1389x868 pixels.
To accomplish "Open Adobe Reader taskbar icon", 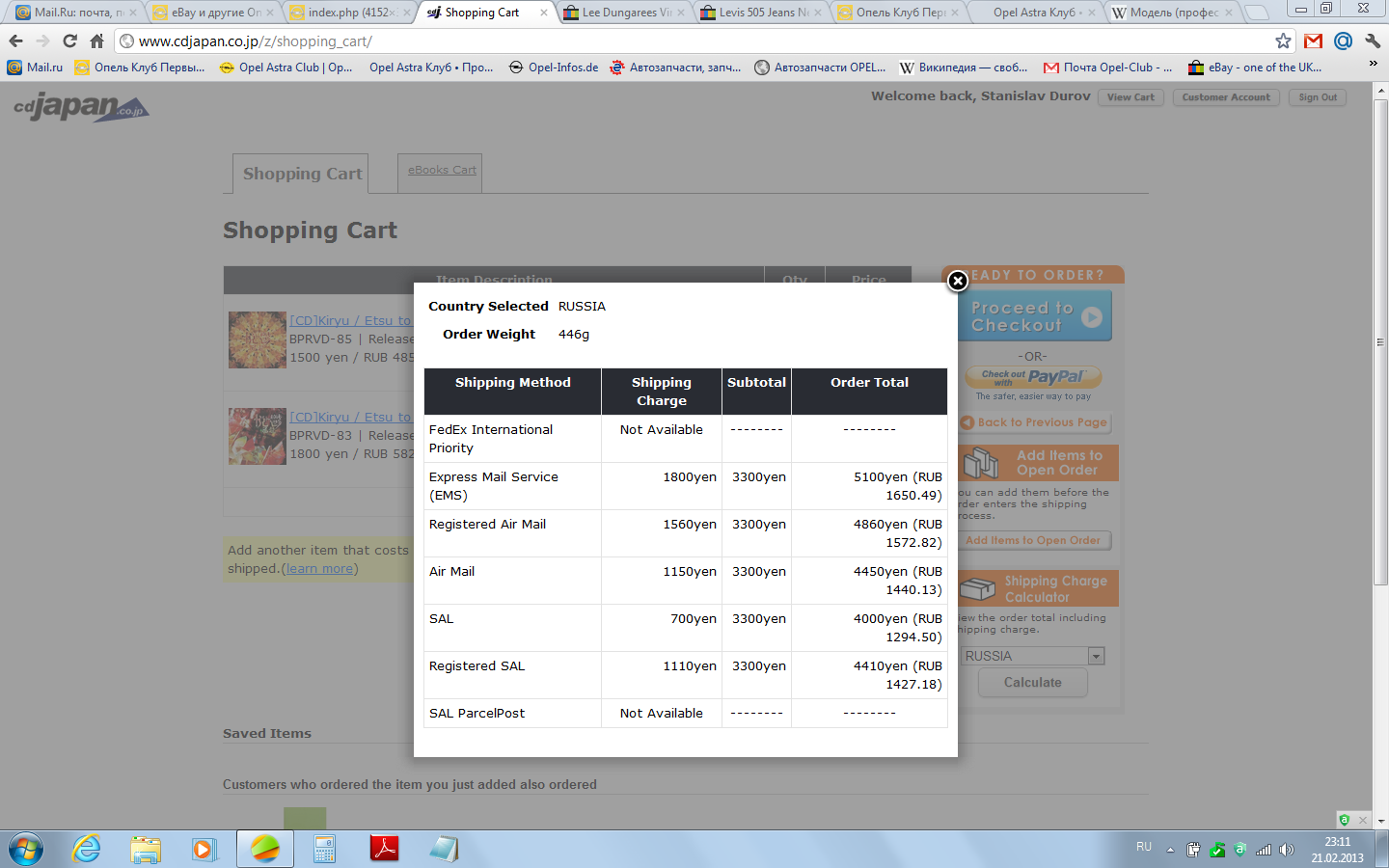I will pyautogui.click(x=384, y=850).
